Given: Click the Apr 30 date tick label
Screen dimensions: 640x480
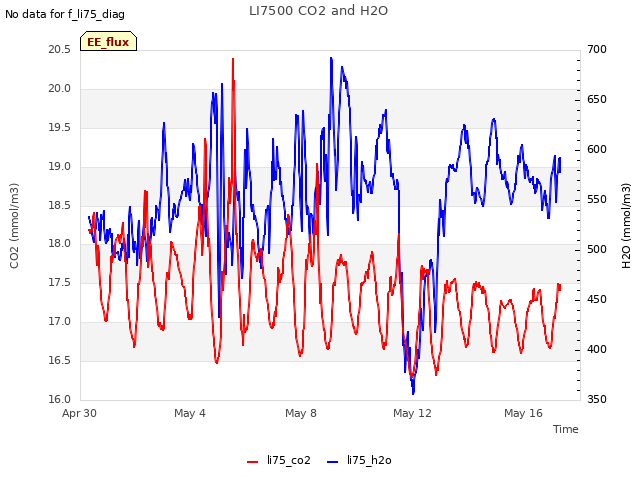Looking at the screenshot, I should coord(79,413).
